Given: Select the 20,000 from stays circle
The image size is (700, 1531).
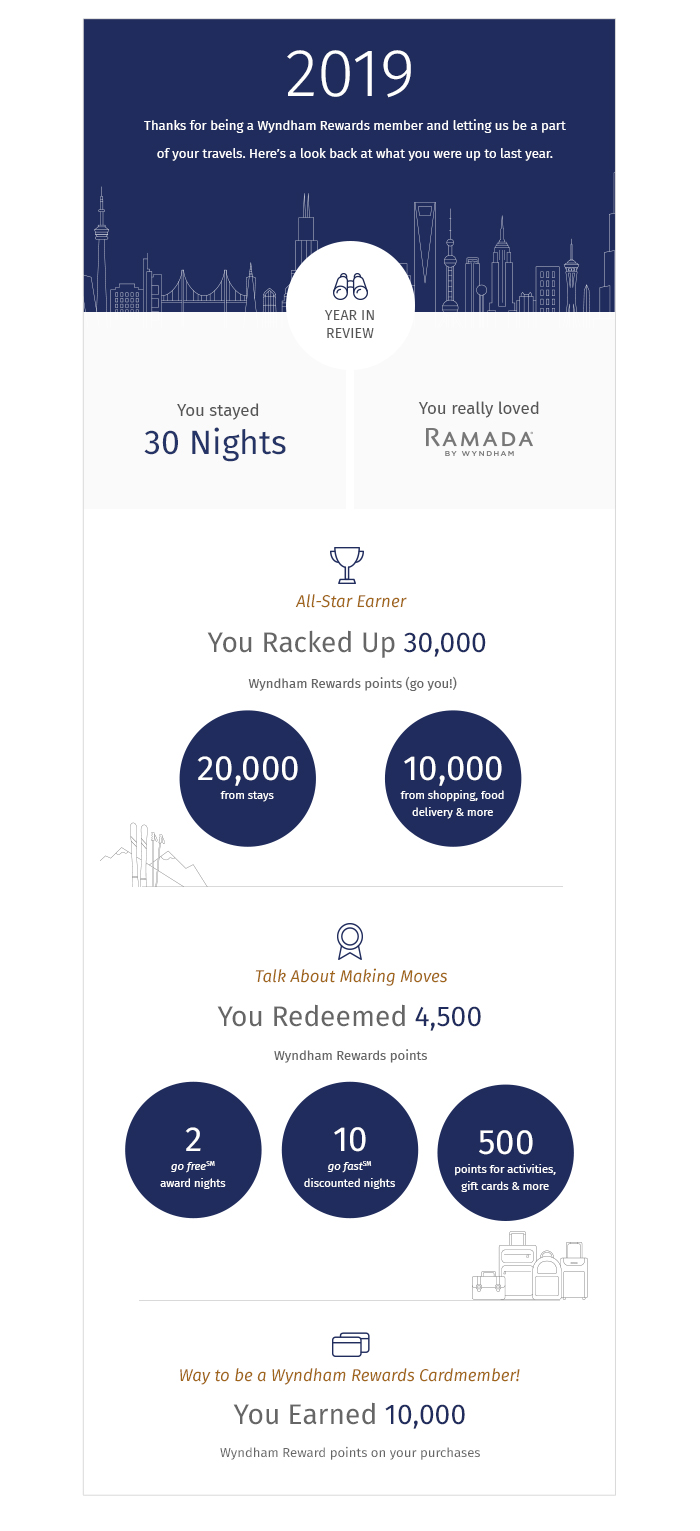Looking at the screenshot, I should (x=247, y=778).
